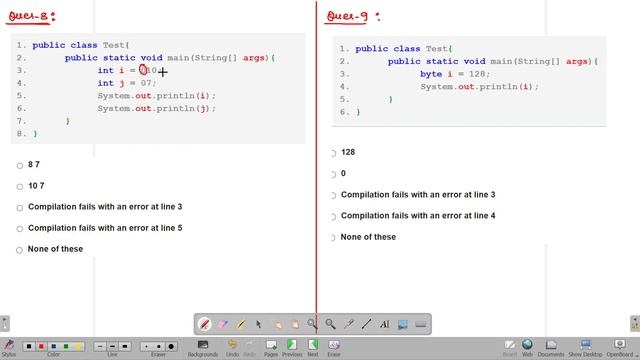The width and height of the screenshot is (640, 360).
Task: Activate the zoom out magnifier
Action: coord(330,324)
